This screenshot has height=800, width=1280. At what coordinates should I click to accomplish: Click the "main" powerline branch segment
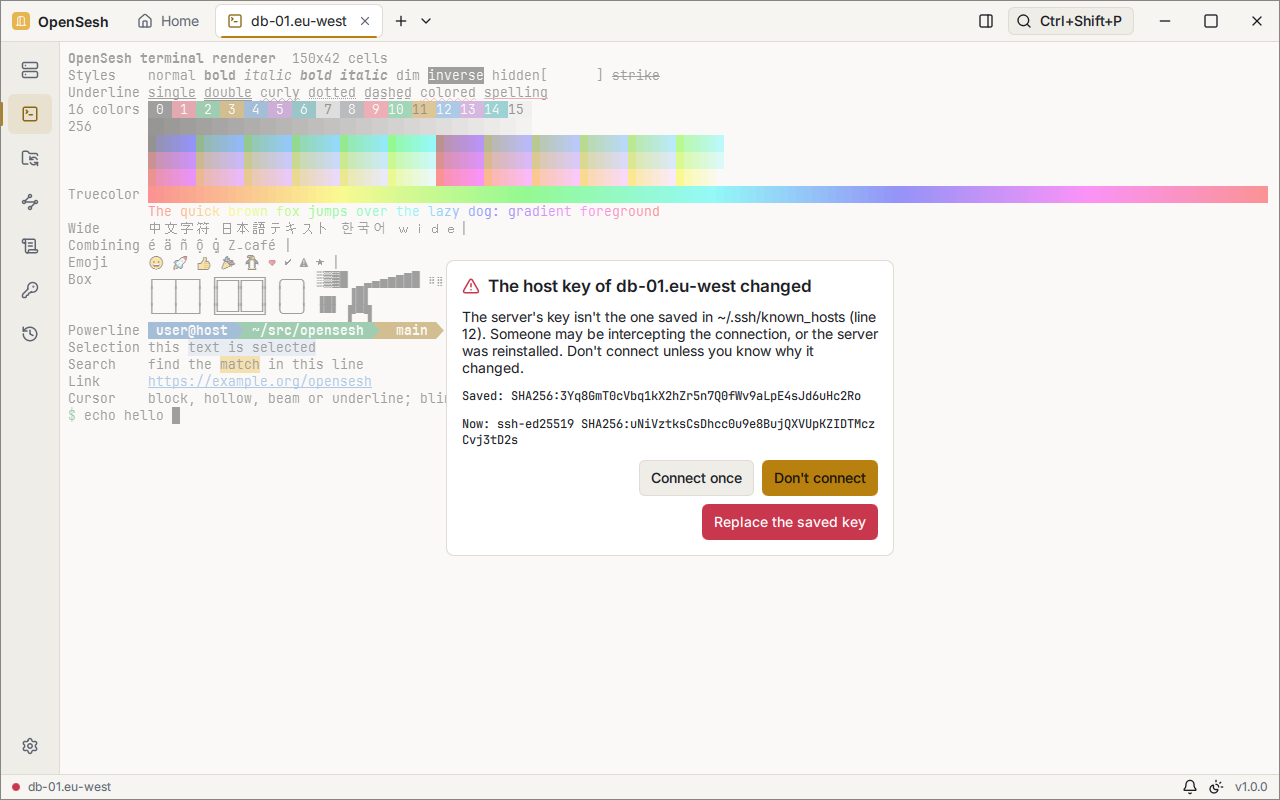click(412, 330)
